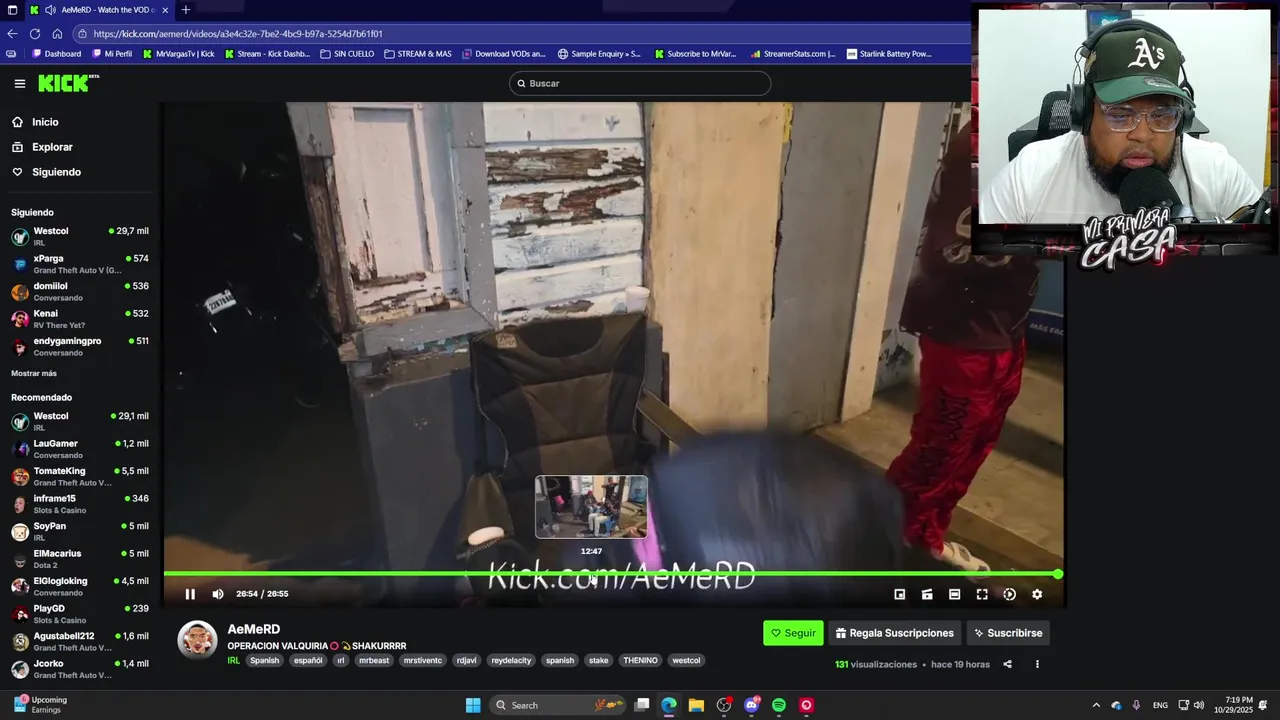Select the mrbeast tag
Screen dimensions: 1280x720
click(374, 661)
